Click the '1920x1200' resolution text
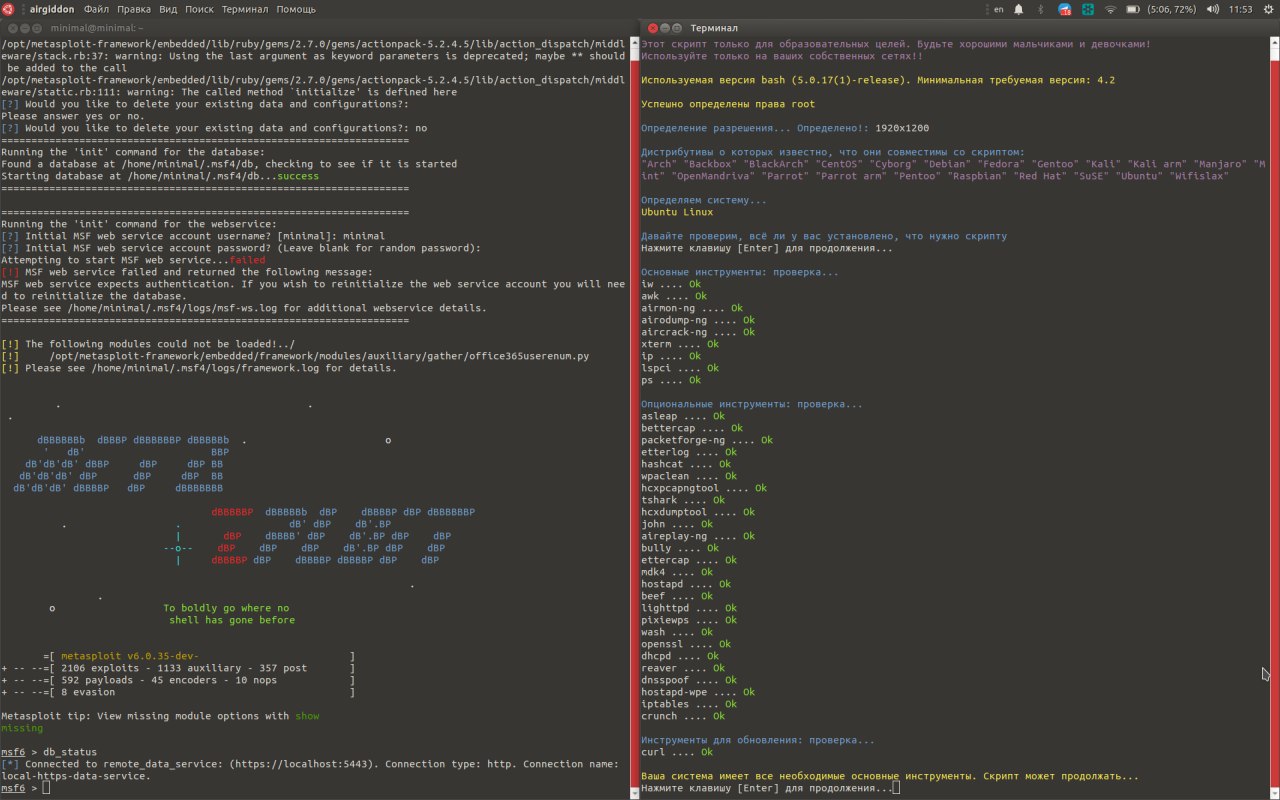Image resolution: width=1280 pixels, height=800 pixels. click(x=902, y=128)
